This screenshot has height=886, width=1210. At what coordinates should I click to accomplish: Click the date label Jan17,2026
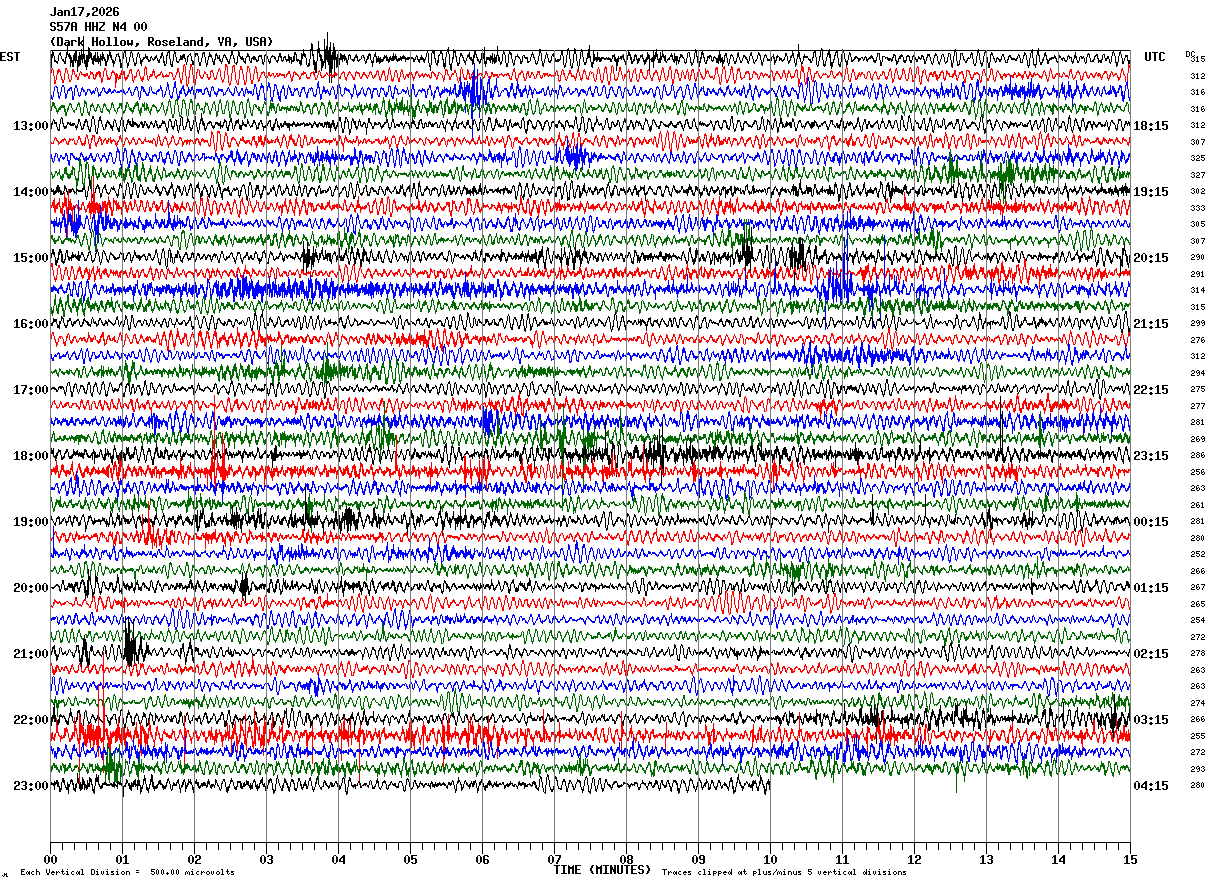tap(84, 12)
